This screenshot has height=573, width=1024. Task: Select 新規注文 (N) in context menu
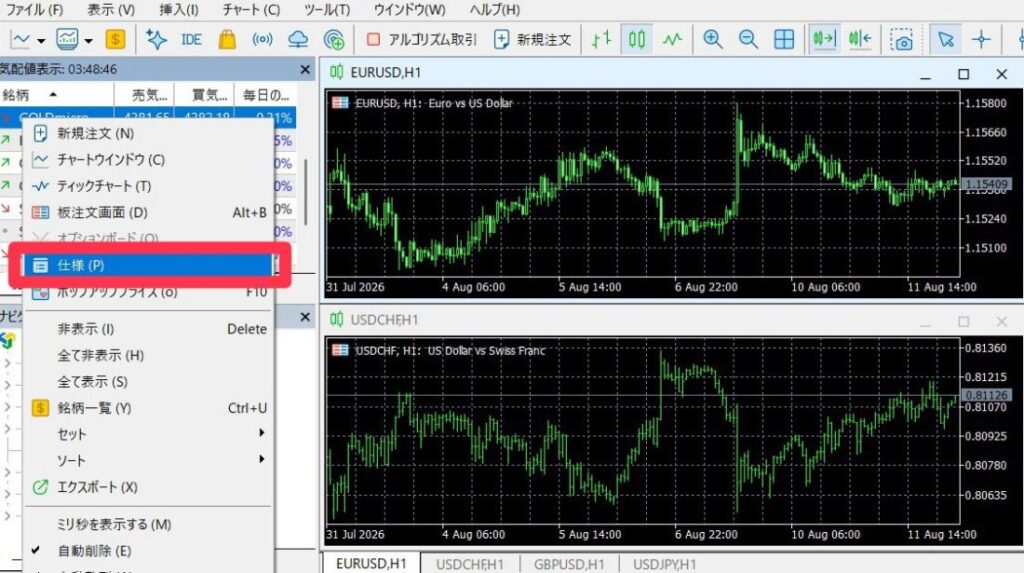pyautogui.click(x=148, y=133)
